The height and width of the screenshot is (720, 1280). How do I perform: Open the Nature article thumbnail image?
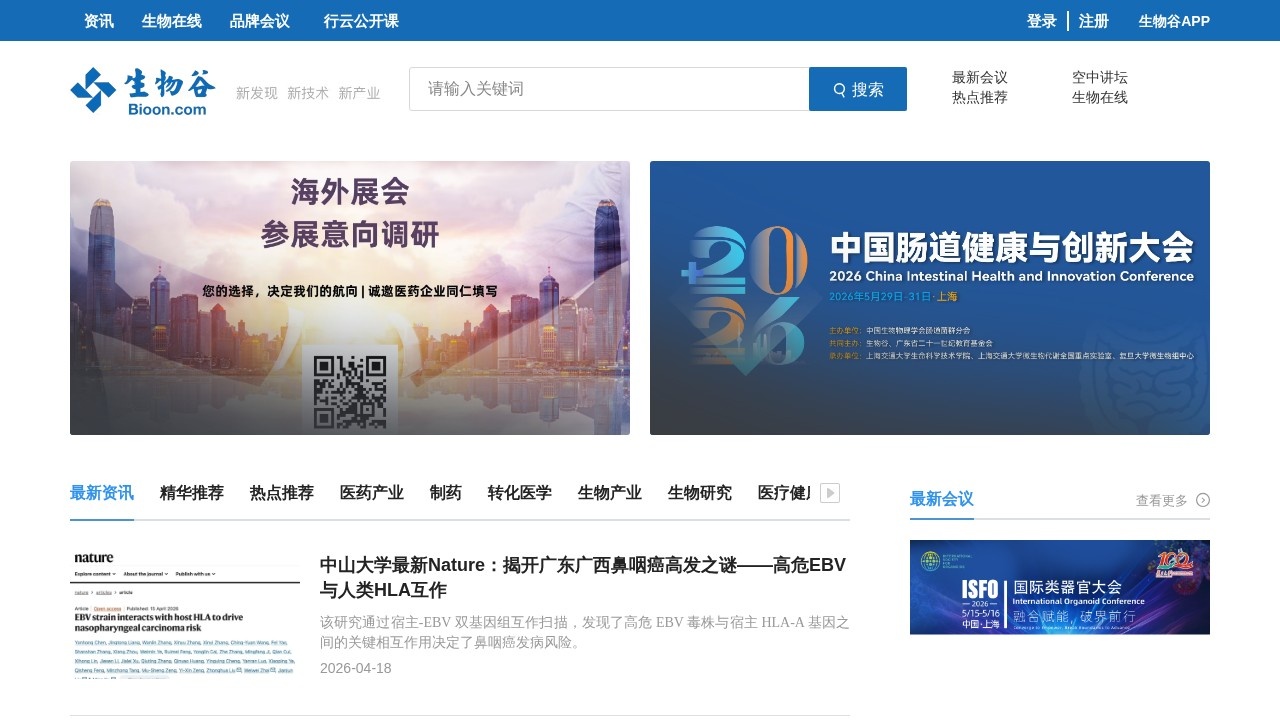(x=185, y=615)
